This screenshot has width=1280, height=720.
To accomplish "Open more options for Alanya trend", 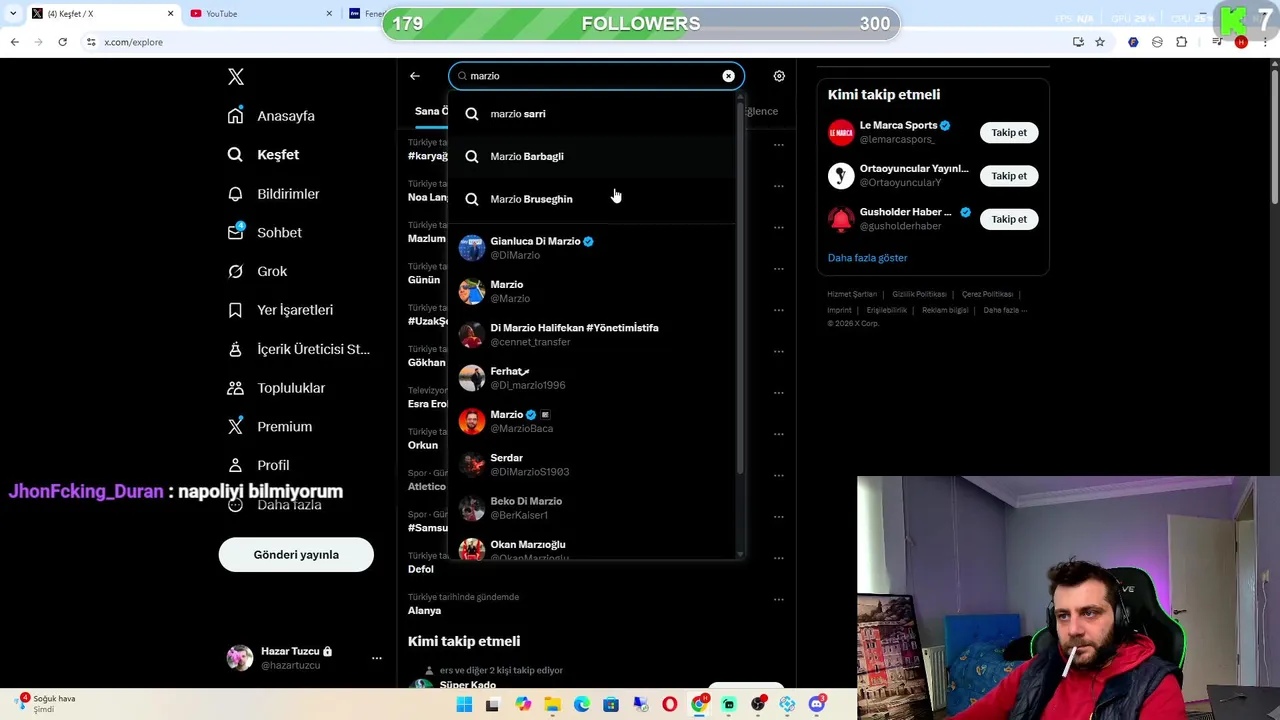I will pyautogui.click(x=779, y=600).
